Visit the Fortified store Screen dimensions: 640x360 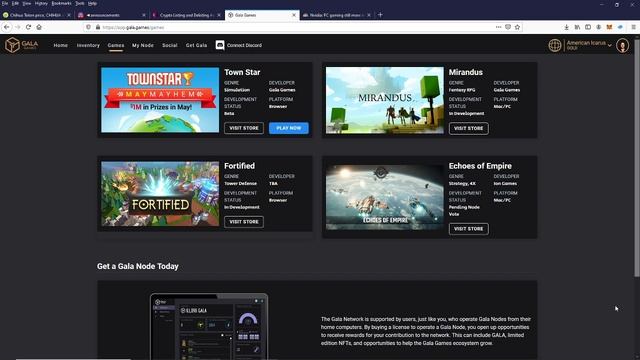tap(244, 222)
